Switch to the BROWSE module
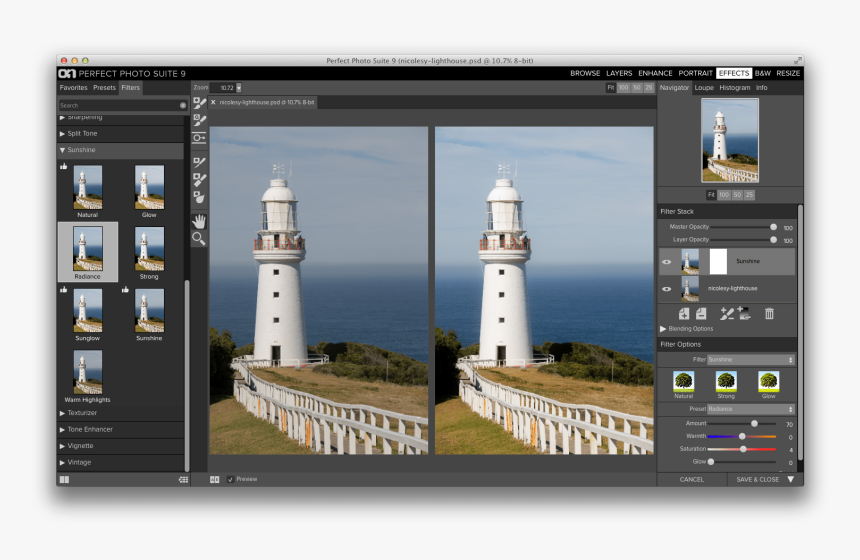This screenshot has width=860, height=560. [585, 73]
